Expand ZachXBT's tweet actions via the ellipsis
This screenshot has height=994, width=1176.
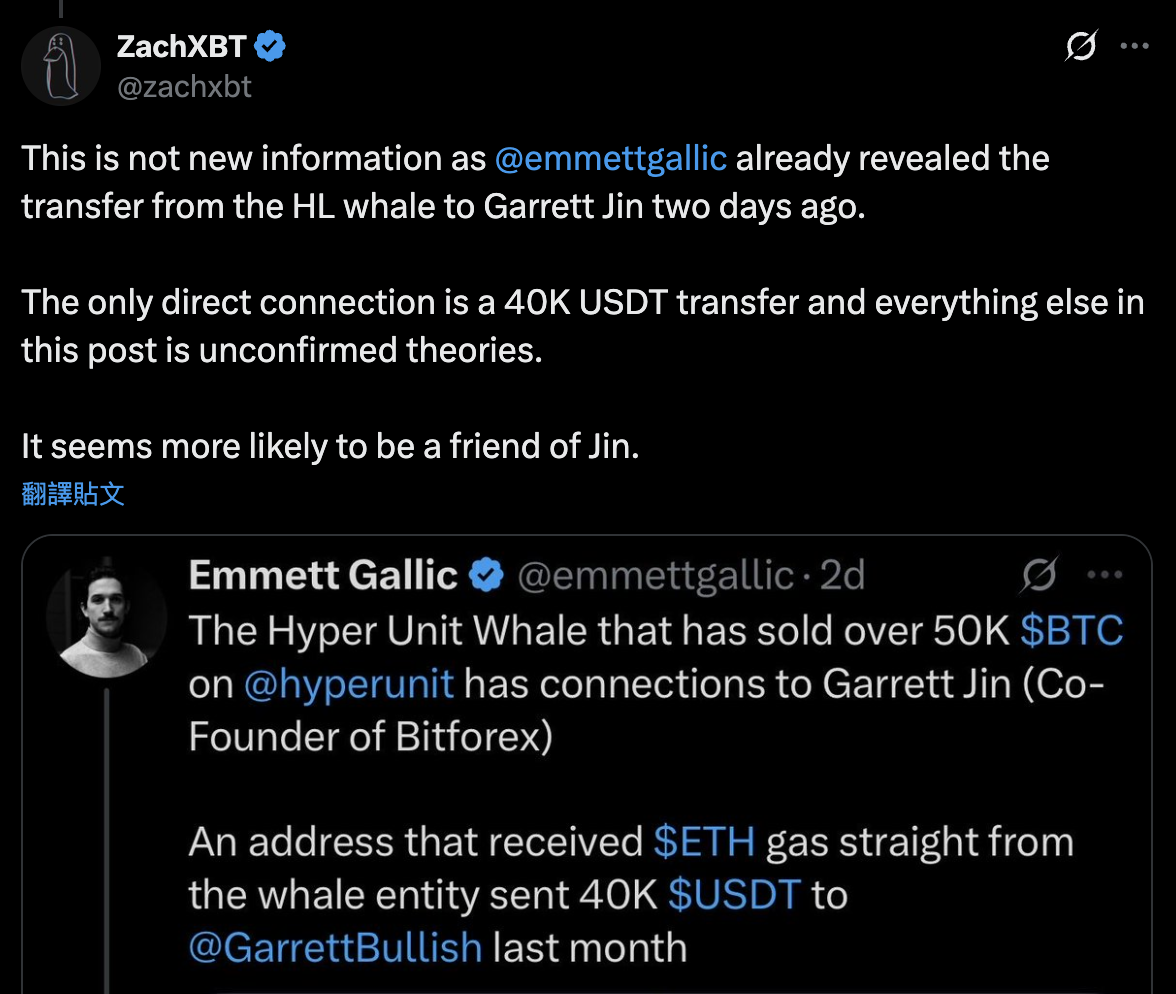tap(1135, 46)
